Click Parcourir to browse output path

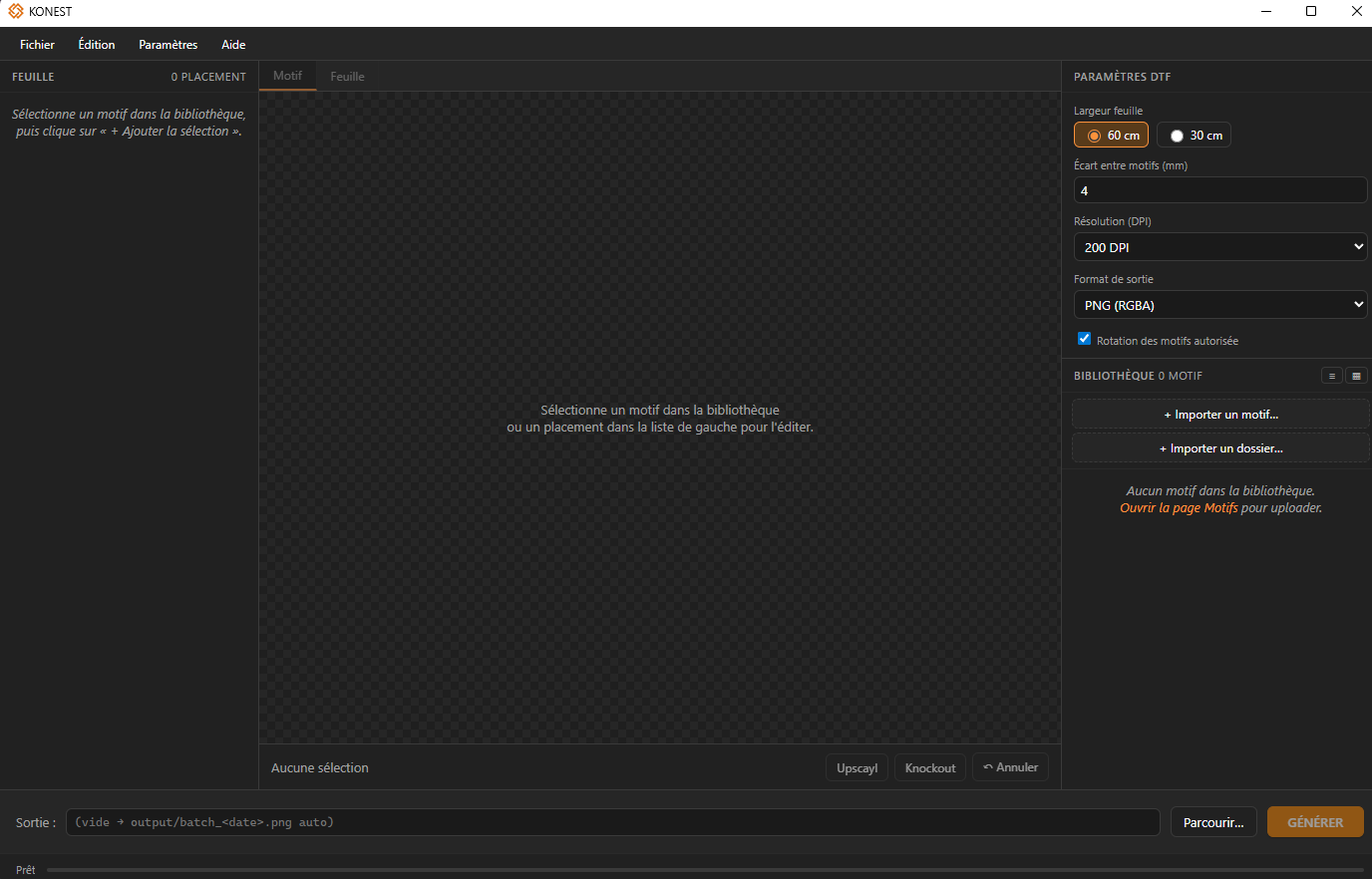(1213, 822)
